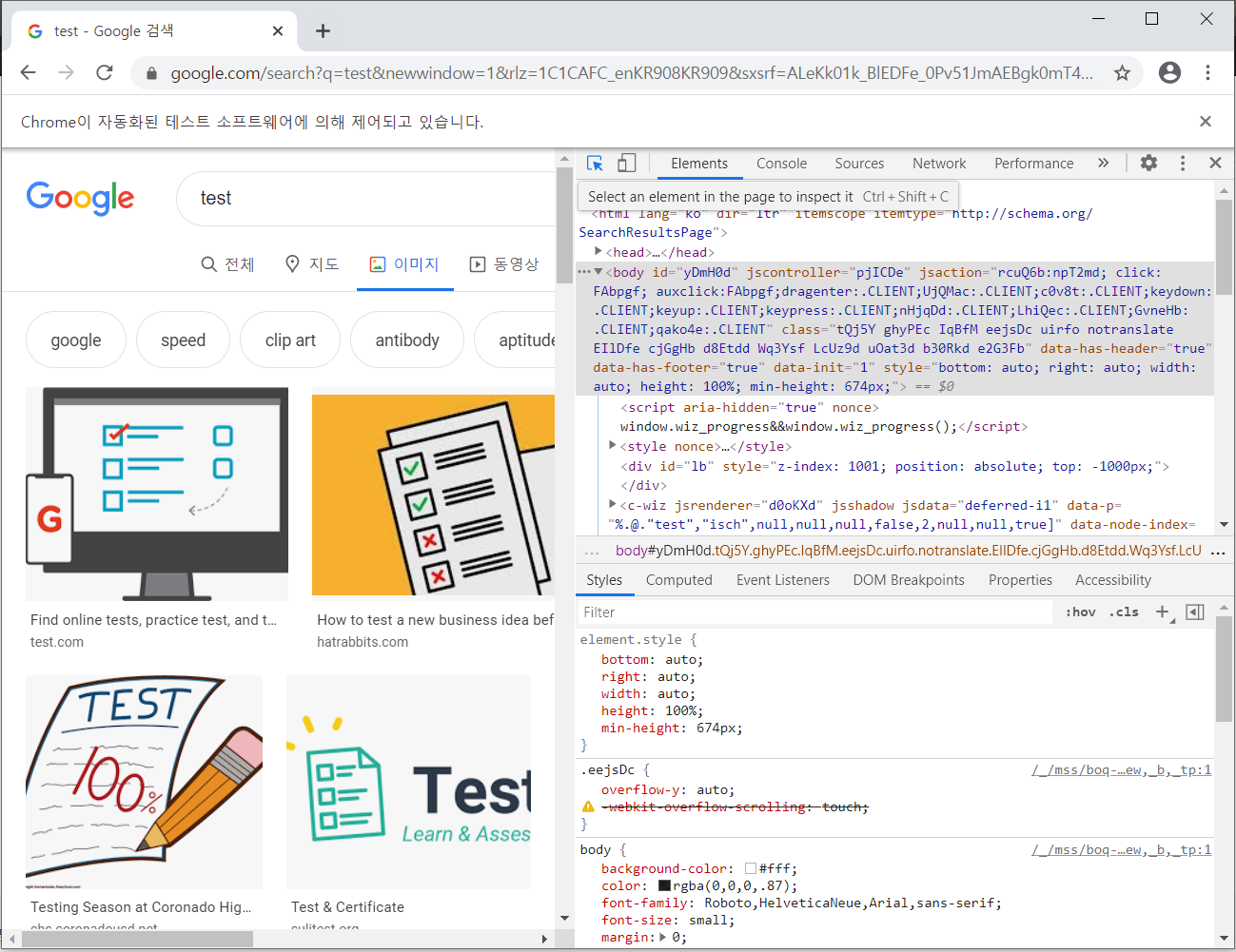The height and width of the screenshot is (952, 1236).
Task: Switch to the Console tab
Action: pos(781,164)
